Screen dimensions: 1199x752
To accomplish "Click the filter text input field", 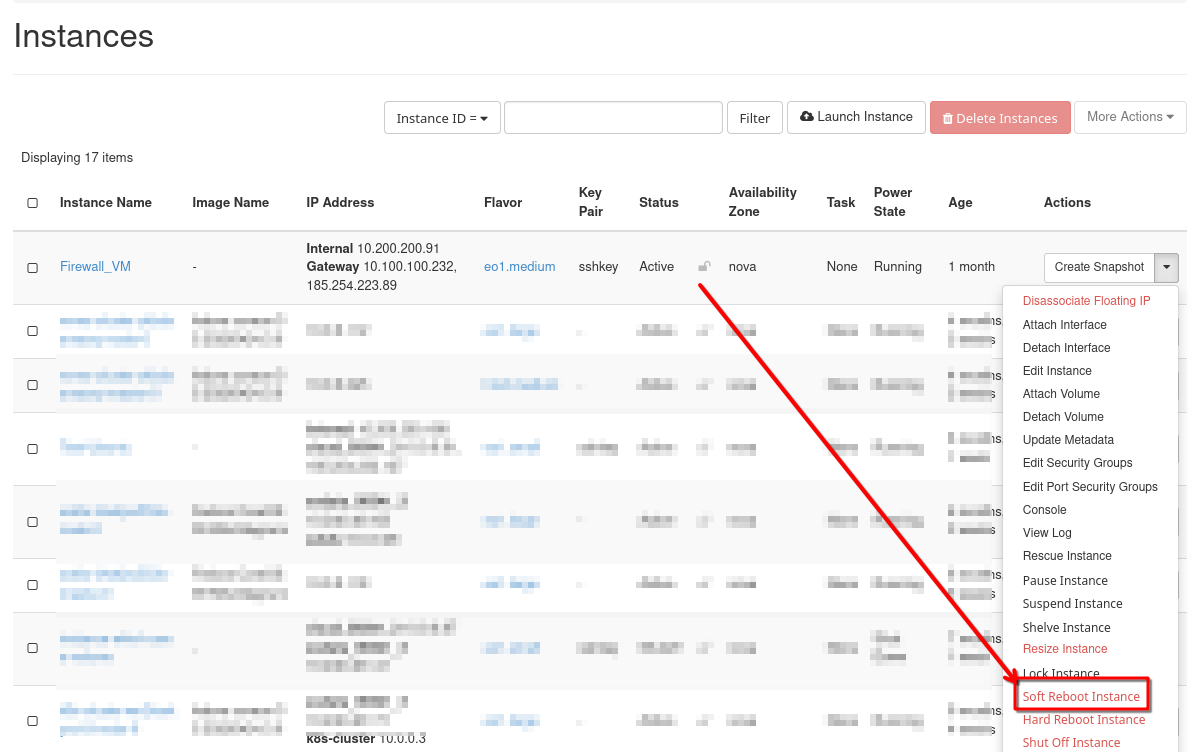I will point(613,118).
